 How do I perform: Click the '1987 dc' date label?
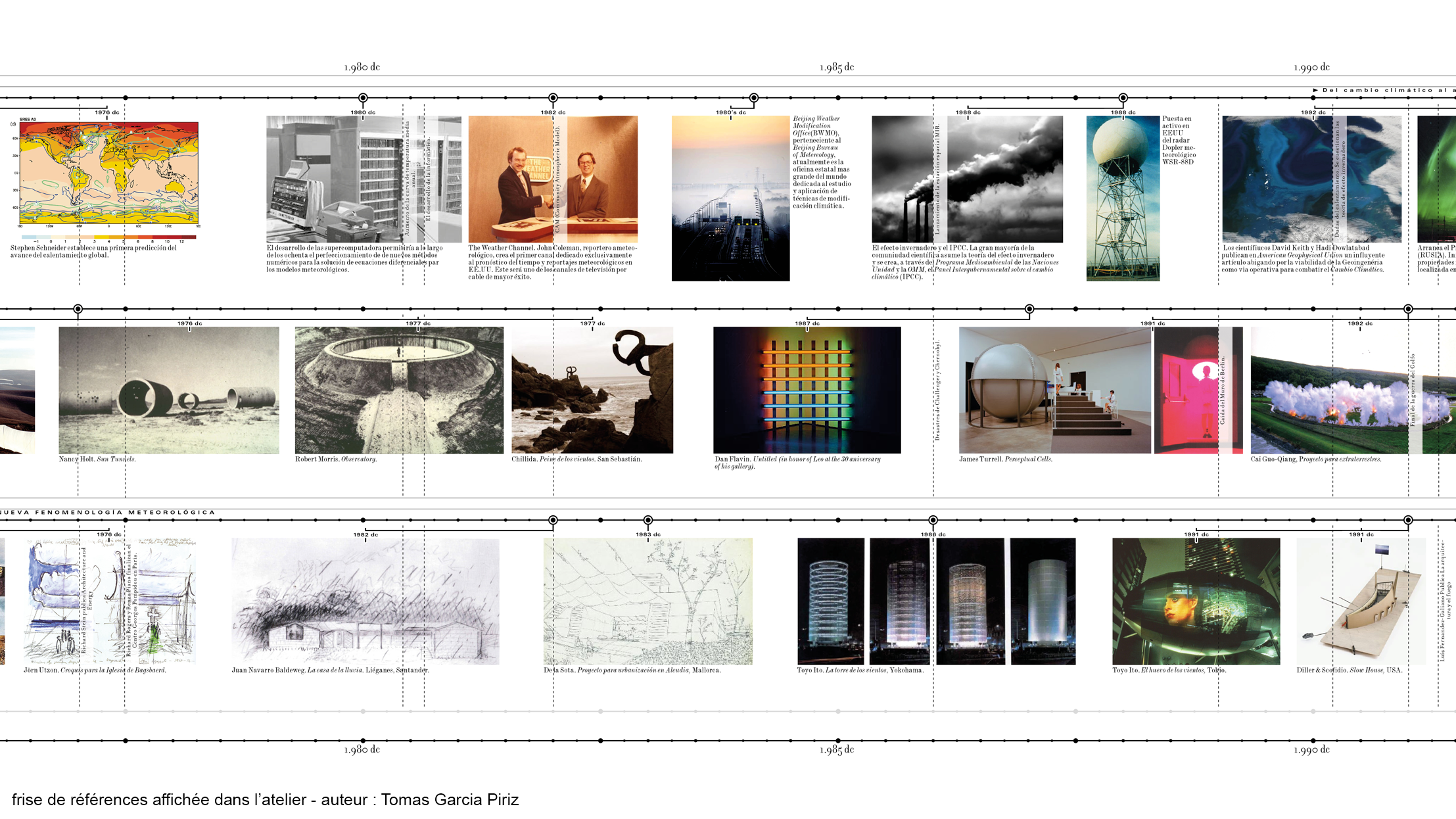(807, 323)
